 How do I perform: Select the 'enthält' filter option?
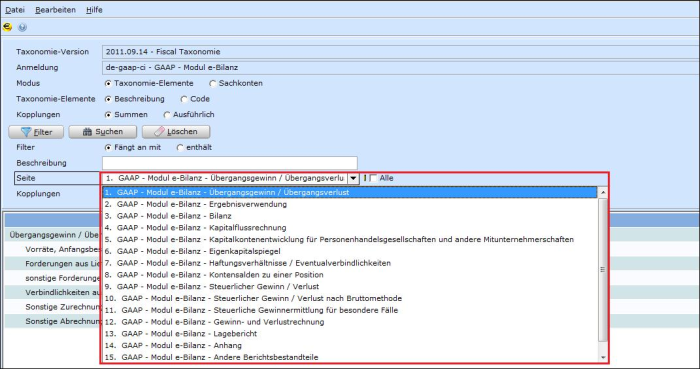tap(180, 147)
